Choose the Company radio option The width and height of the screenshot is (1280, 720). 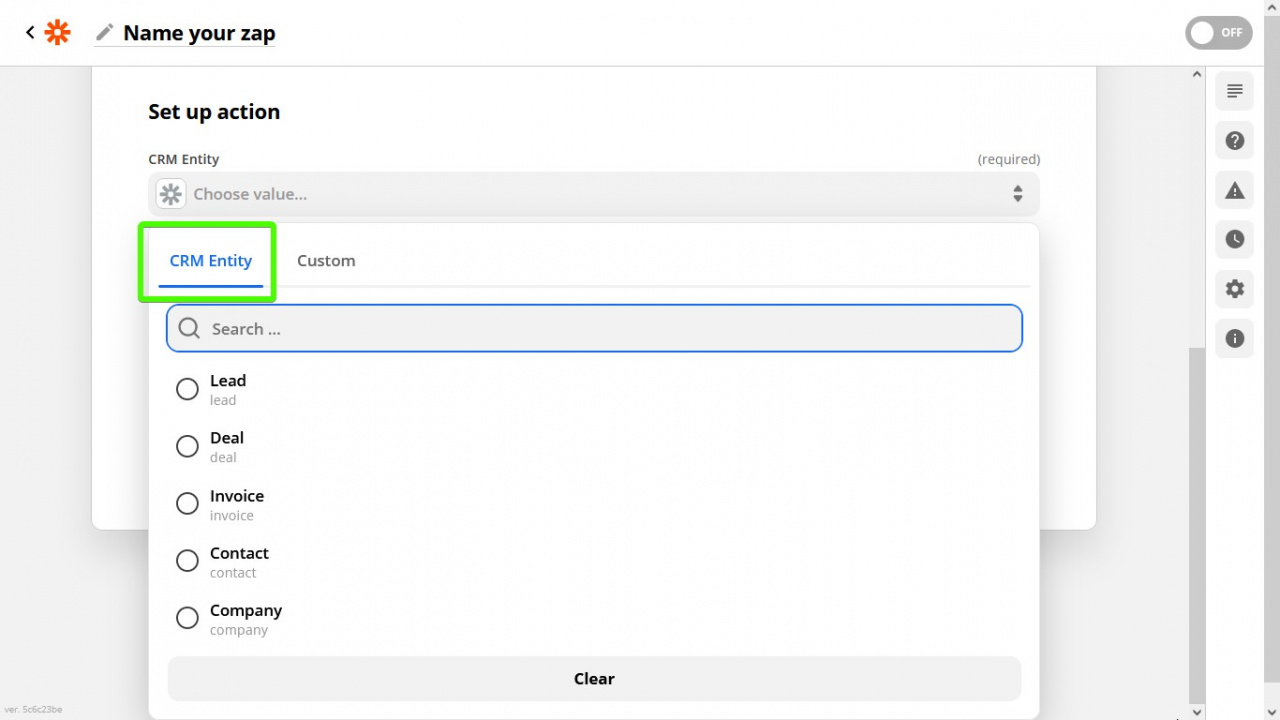tap(187, 619)
